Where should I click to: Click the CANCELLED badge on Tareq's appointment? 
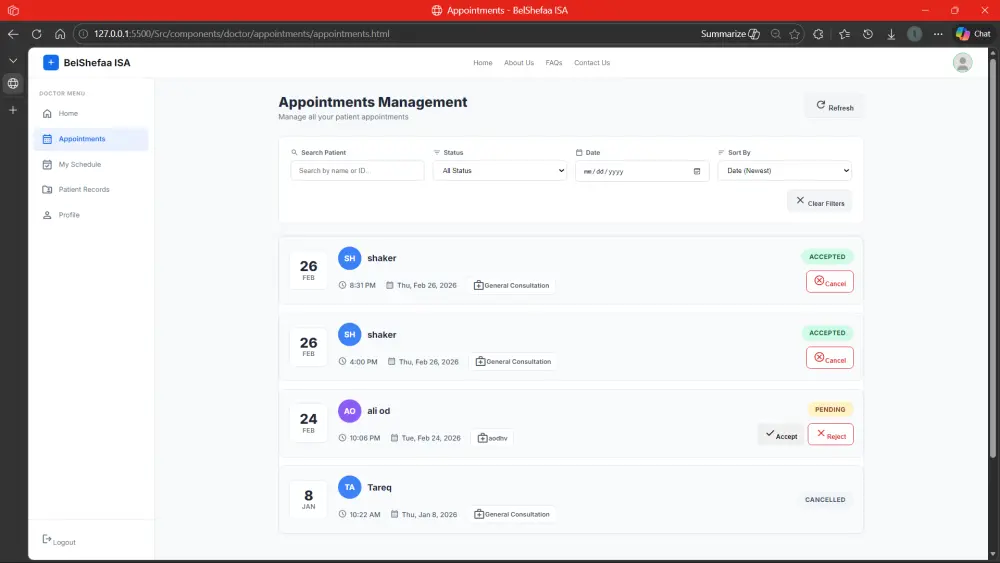click(825, 500)
